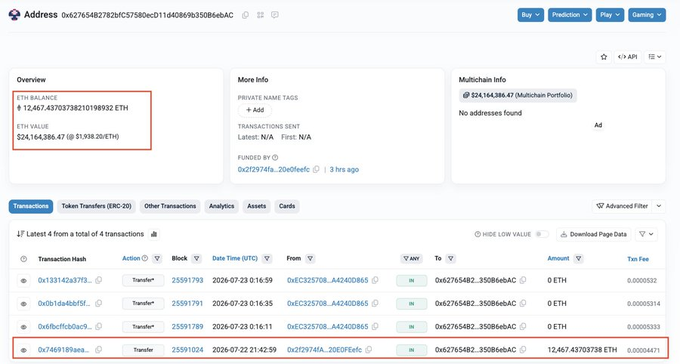680x364 pixels.
Task: Open the ANY direction filter
Action: tap(411, 259)
